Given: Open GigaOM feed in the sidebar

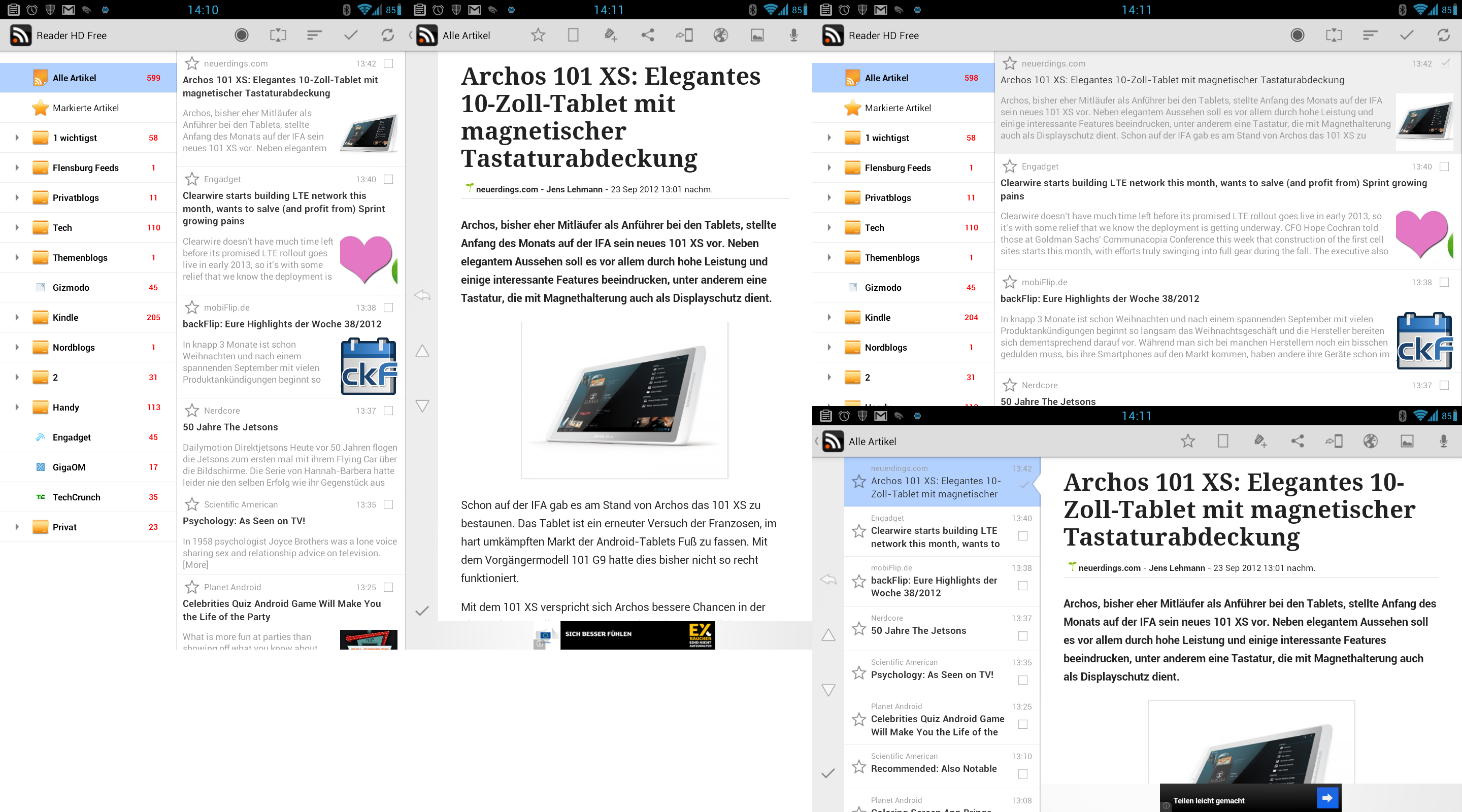Looking at the screenshot, I should (x=88, y=467).
